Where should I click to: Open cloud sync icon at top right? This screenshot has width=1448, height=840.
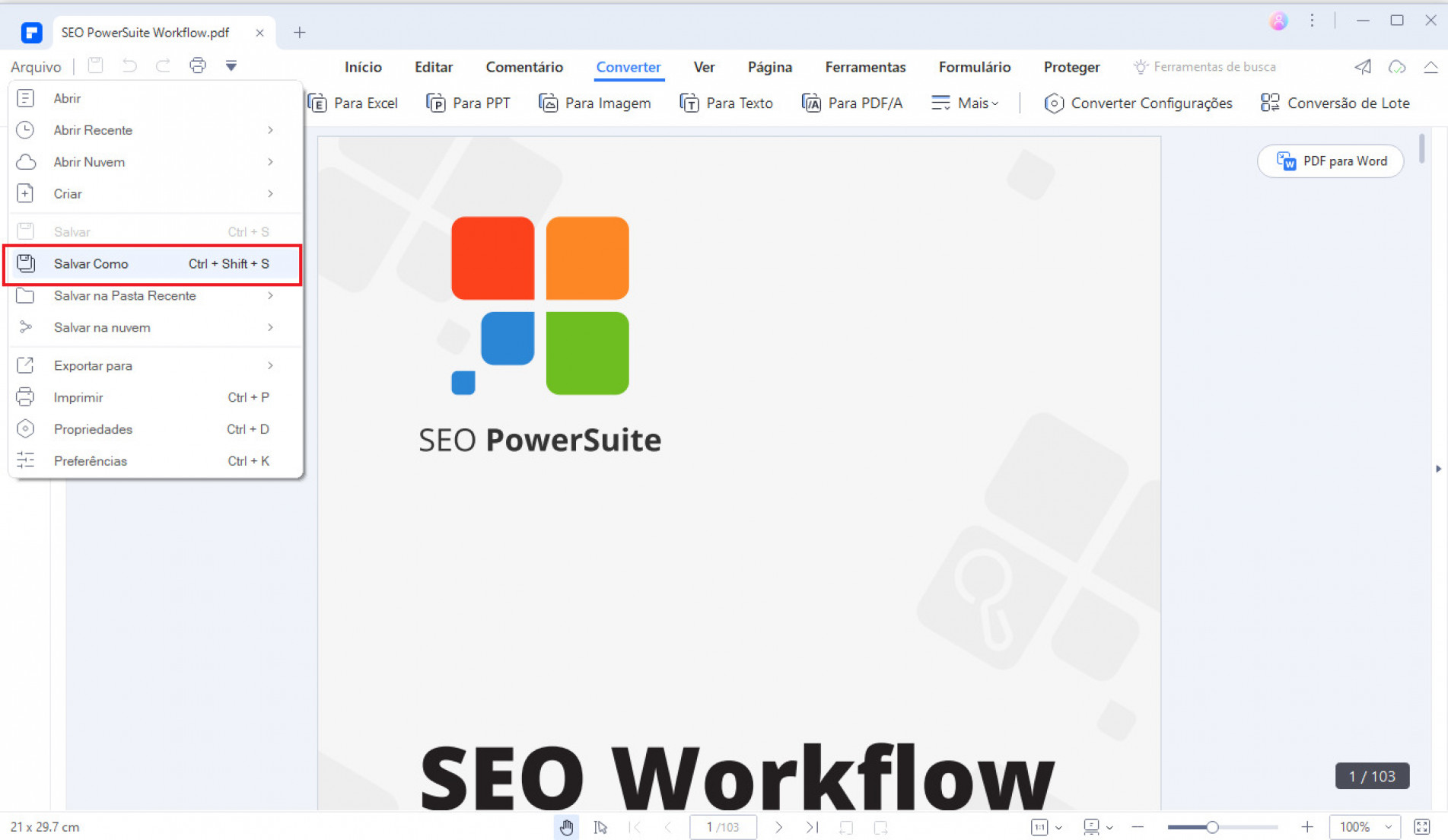tap(1396, 67)
